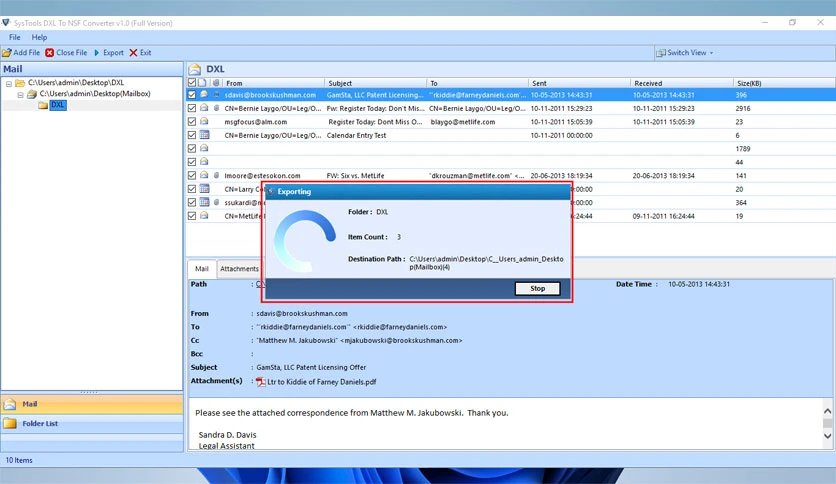This screenshot has width=836, height=484.
Task: Uncheck the Fw: Register Today row checkbox
Action: pyautogui.click(x=192, y=108)
